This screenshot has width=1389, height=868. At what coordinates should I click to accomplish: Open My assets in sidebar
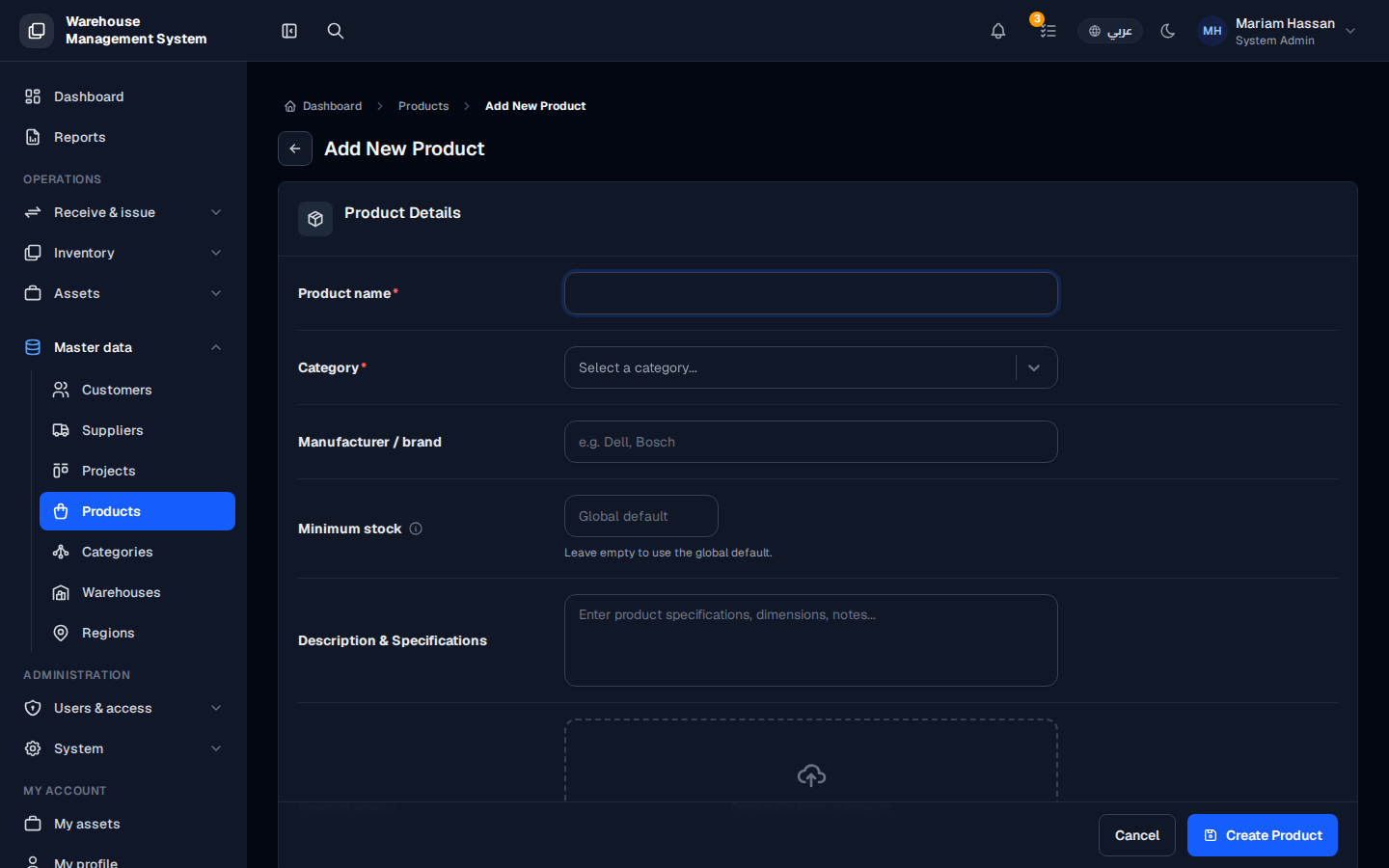pyautogui.click(x=123, y=824)
